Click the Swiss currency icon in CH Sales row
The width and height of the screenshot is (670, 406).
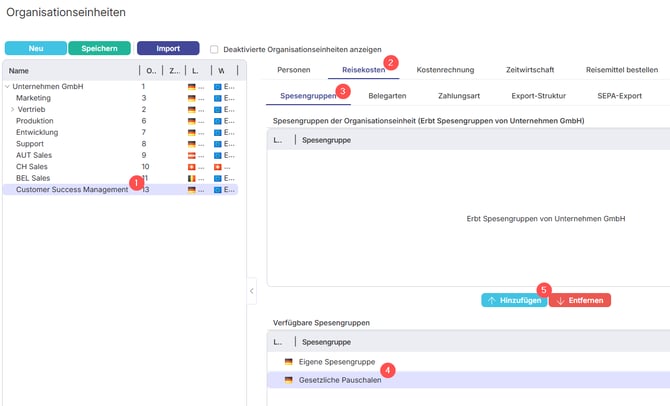[220, 166]
